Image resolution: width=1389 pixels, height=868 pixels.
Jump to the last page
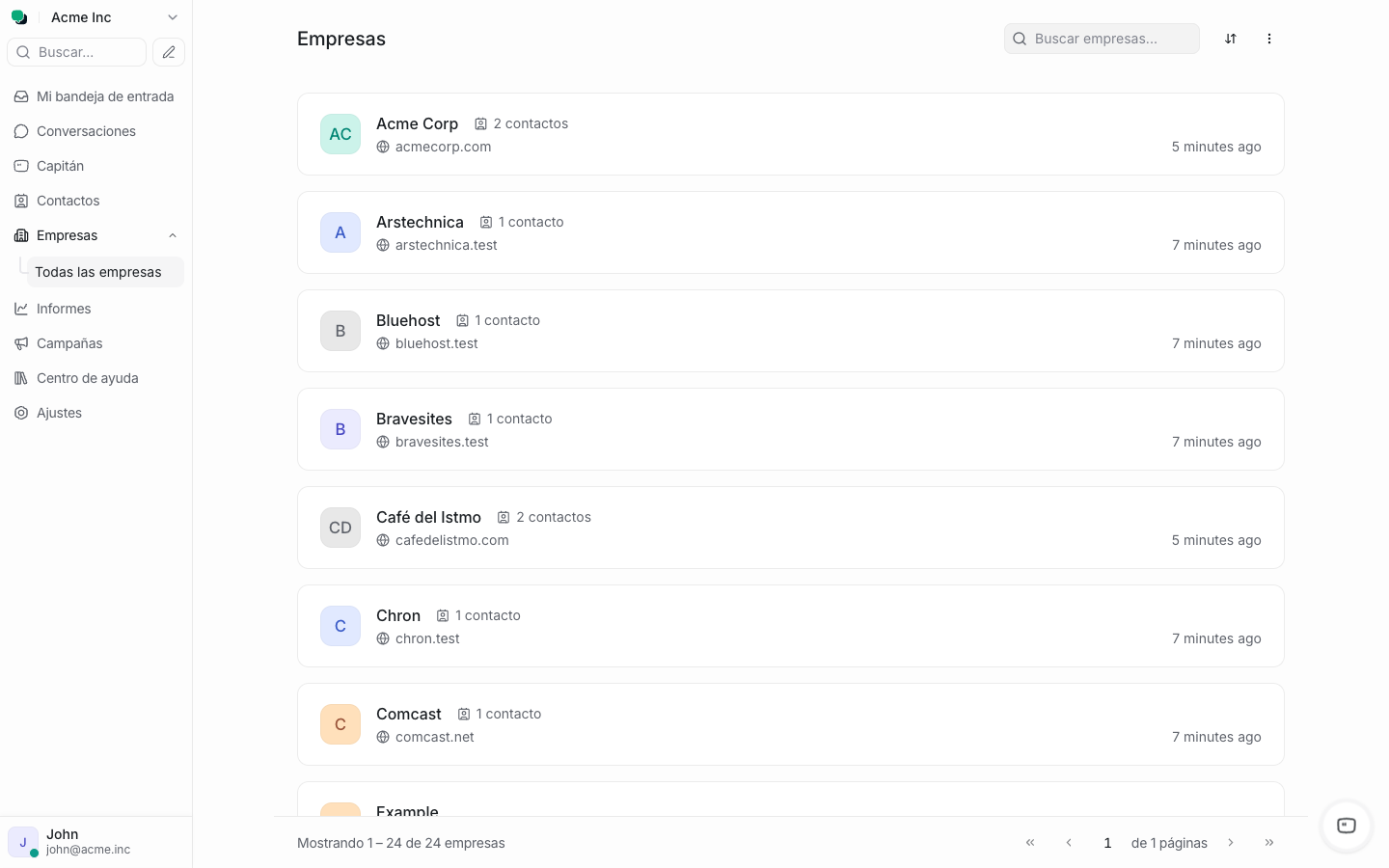[1269, 842]
